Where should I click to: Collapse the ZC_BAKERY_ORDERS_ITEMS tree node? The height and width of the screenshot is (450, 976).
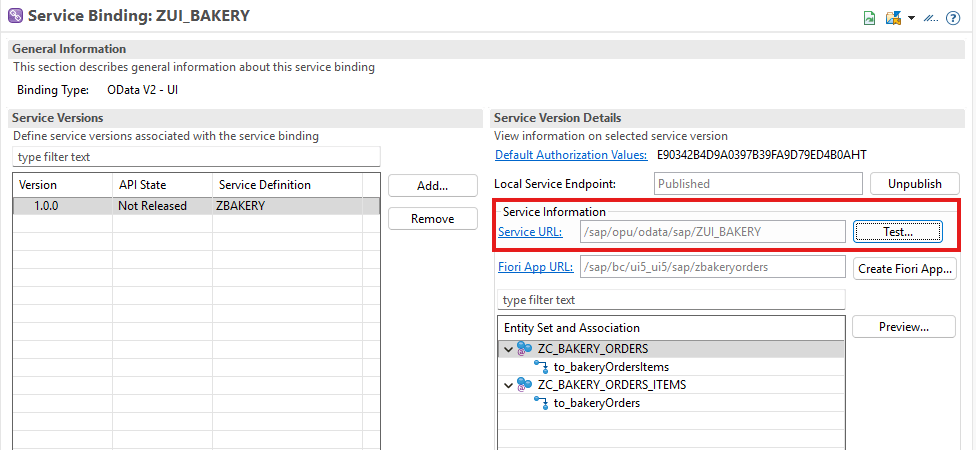[508, 385]
